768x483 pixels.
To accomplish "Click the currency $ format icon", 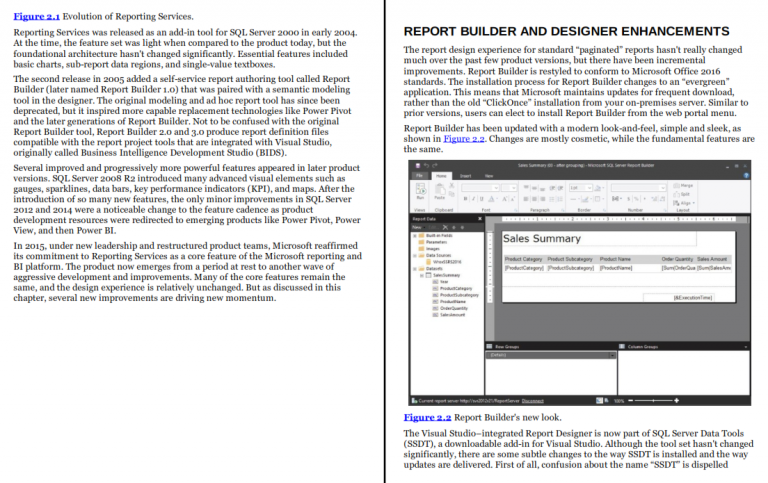I will (628, 199).
